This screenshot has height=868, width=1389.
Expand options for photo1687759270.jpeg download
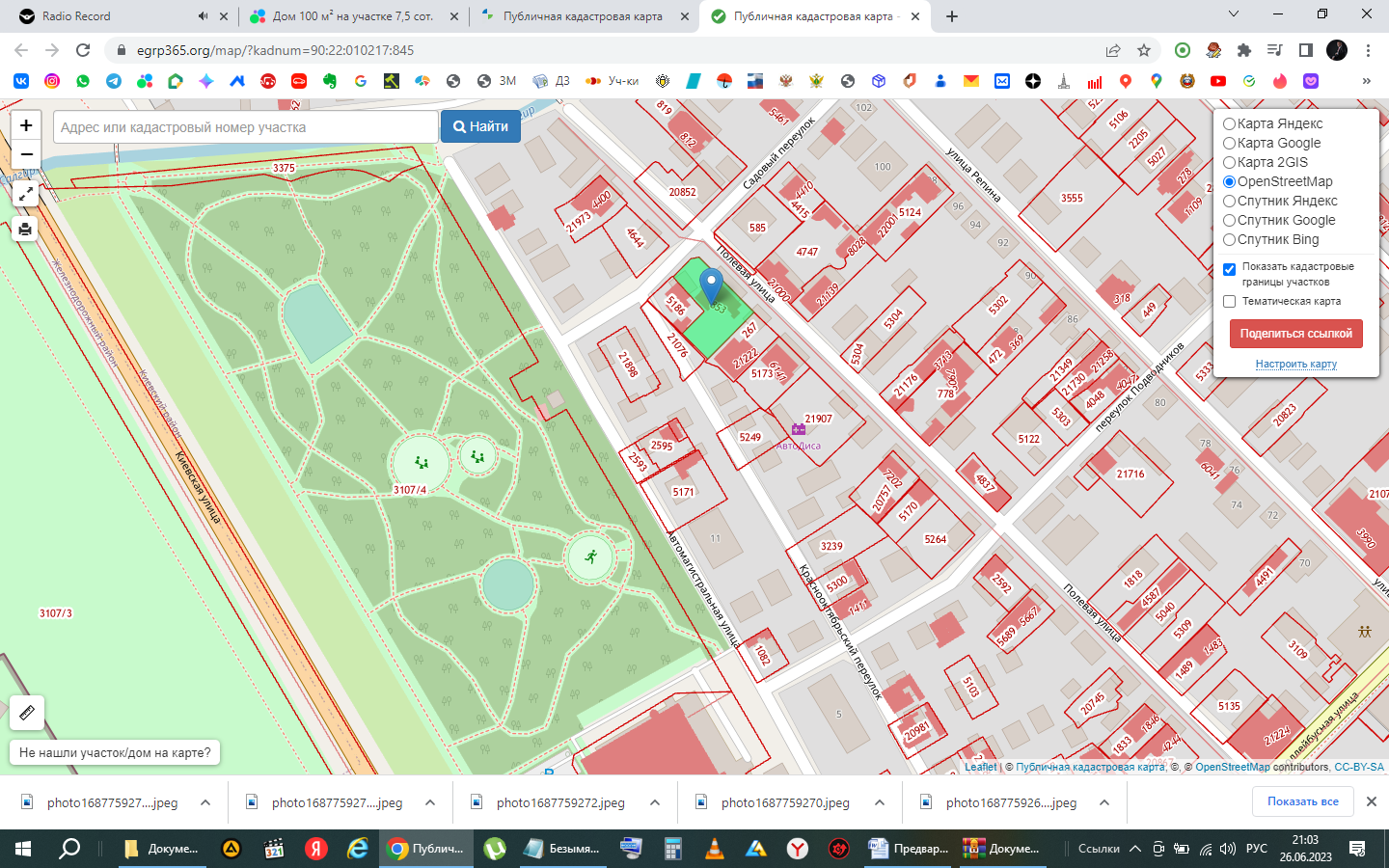(880, 802)
